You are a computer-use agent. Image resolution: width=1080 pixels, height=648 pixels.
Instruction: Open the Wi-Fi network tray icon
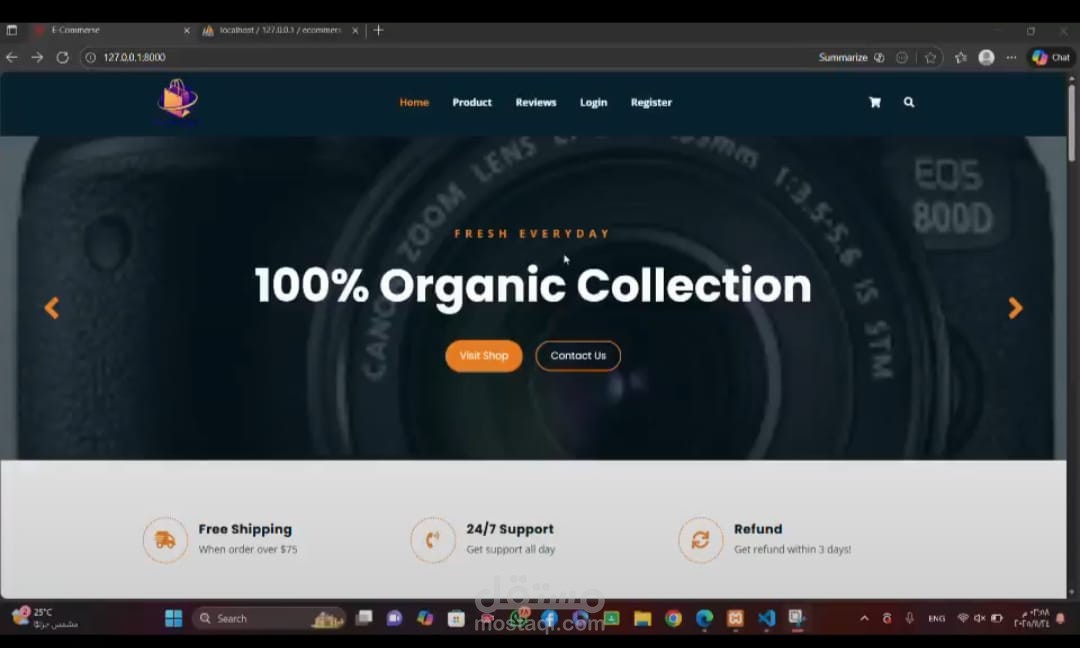tap(963, 618)
